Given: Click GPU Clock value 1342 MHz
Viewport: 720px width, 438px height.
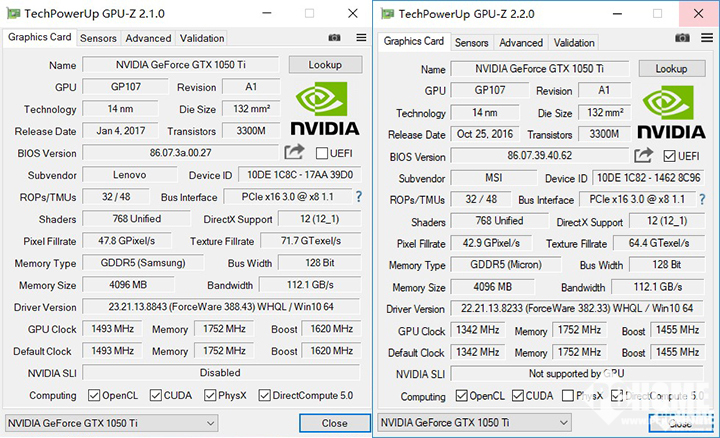Looking at the screenshot, I should (478, 330).
